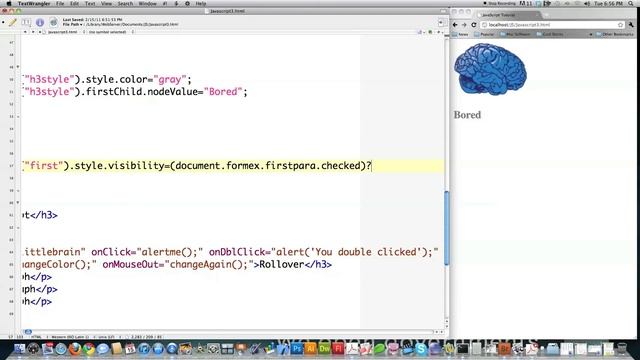640x360 pixels.
Task: Click the vertical scrollbar thumb in TextWrangler editor
Action: pos(447,228)
